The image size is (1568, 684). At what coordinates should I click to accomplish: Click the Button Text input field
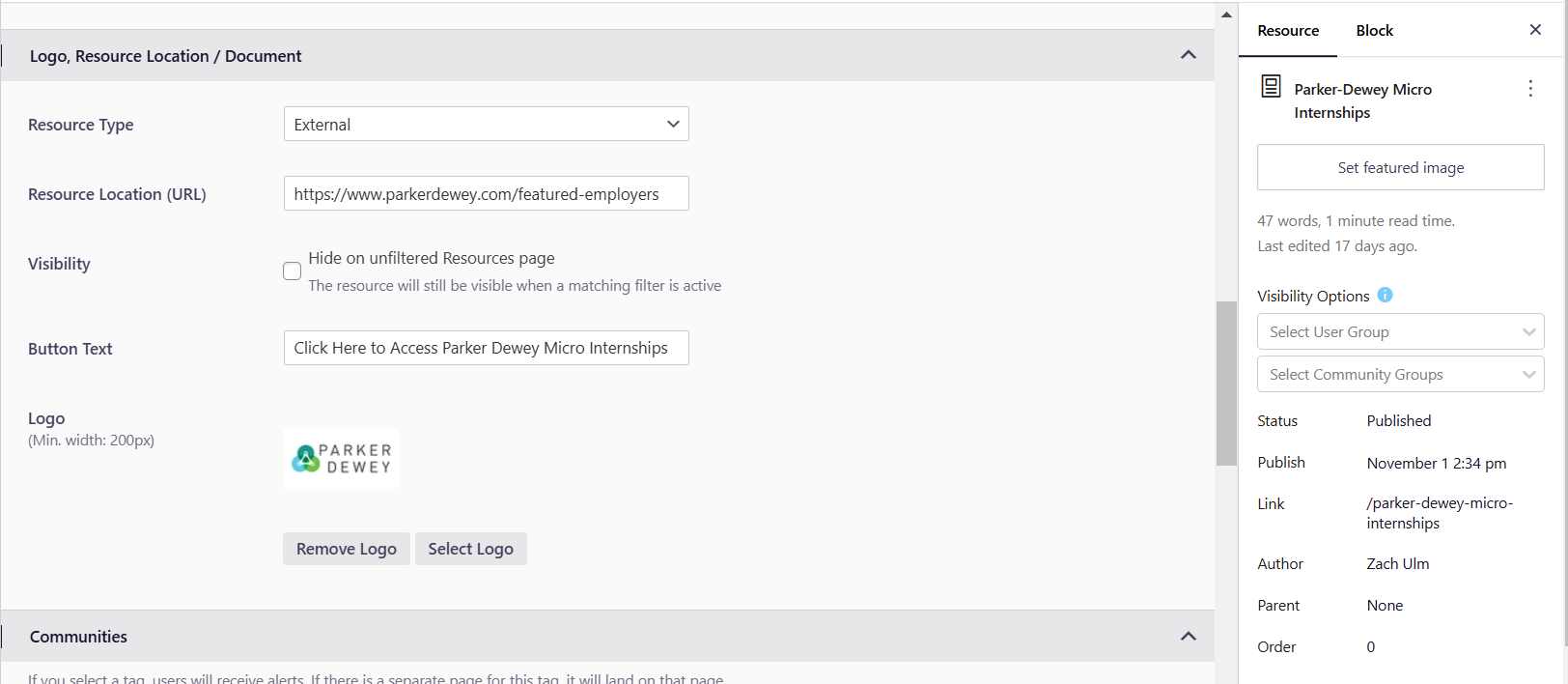coord(486,349)
